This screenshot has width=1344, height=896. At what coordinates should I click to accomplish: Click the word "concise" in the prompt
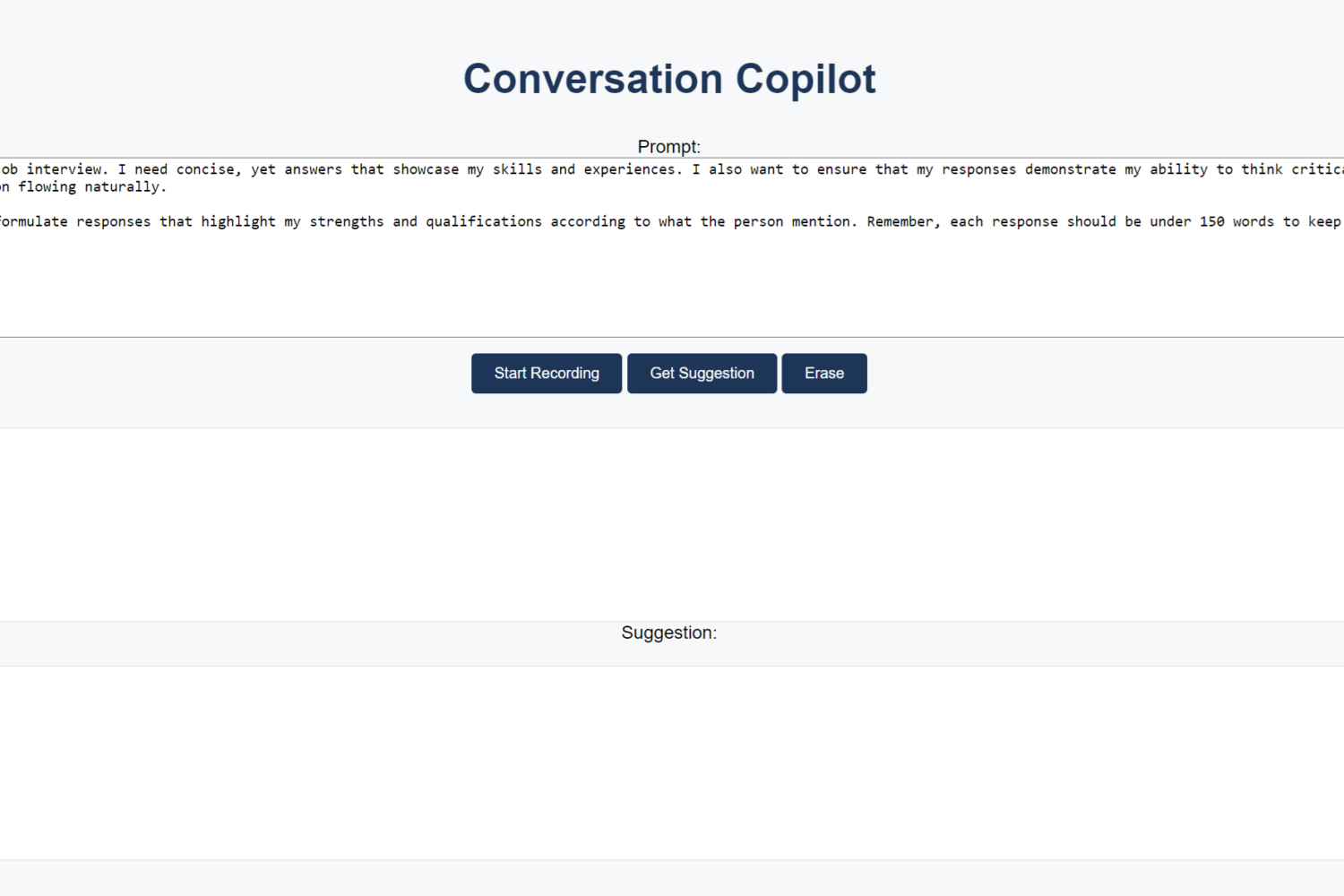click(x=209, y=169)
